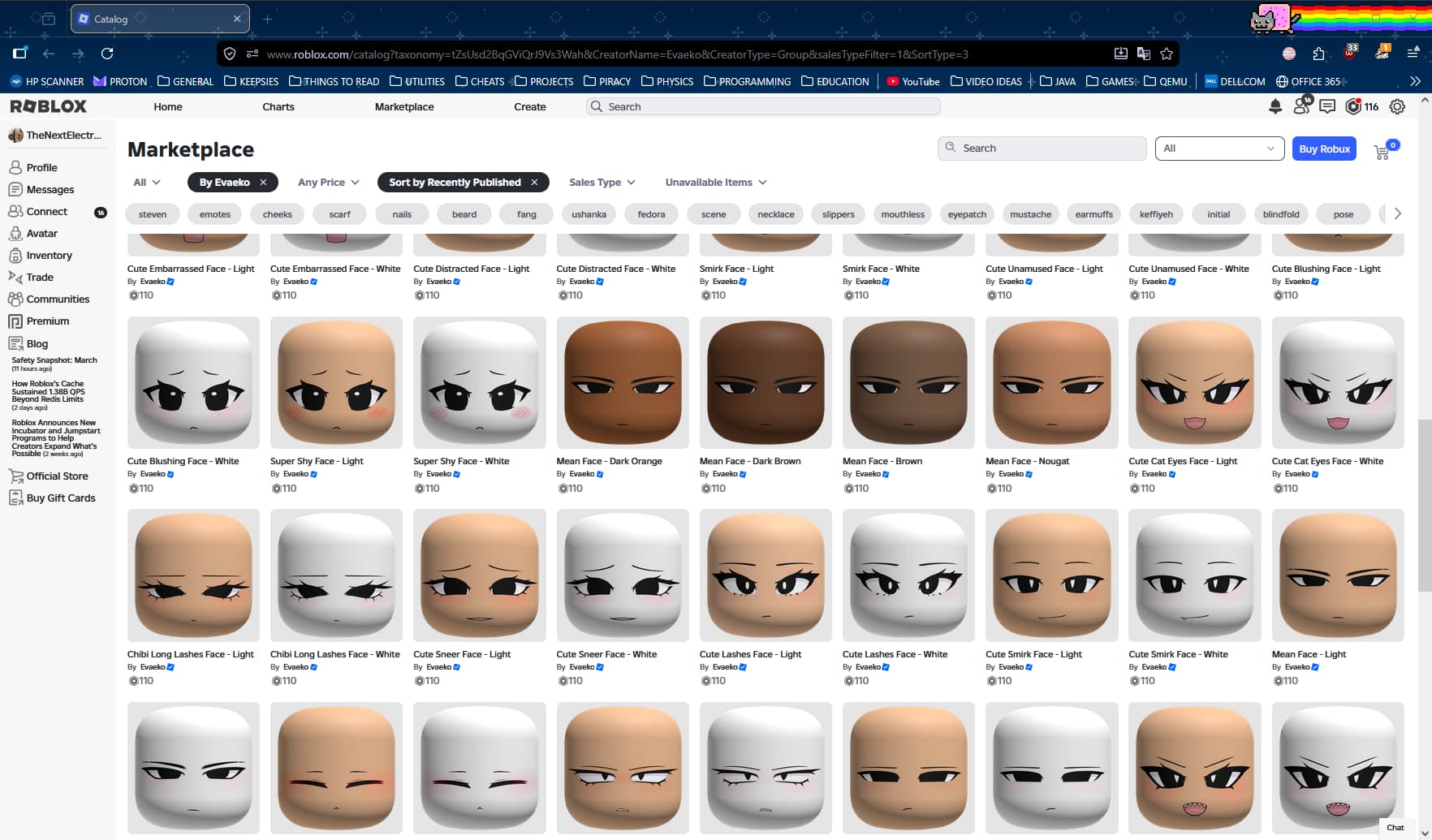Click the Robux balance icon

click(1353, 106)
